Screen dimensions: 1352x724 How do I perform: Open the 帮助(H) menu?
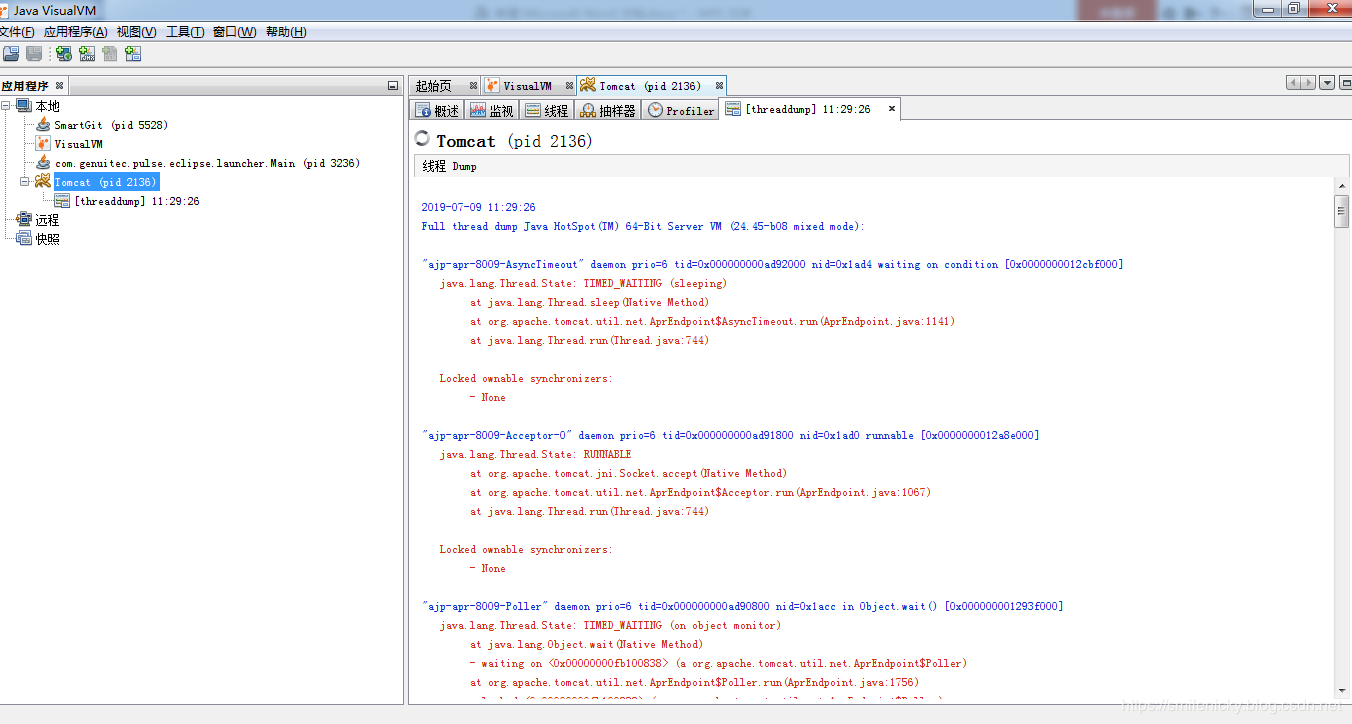tap(286, 32)
